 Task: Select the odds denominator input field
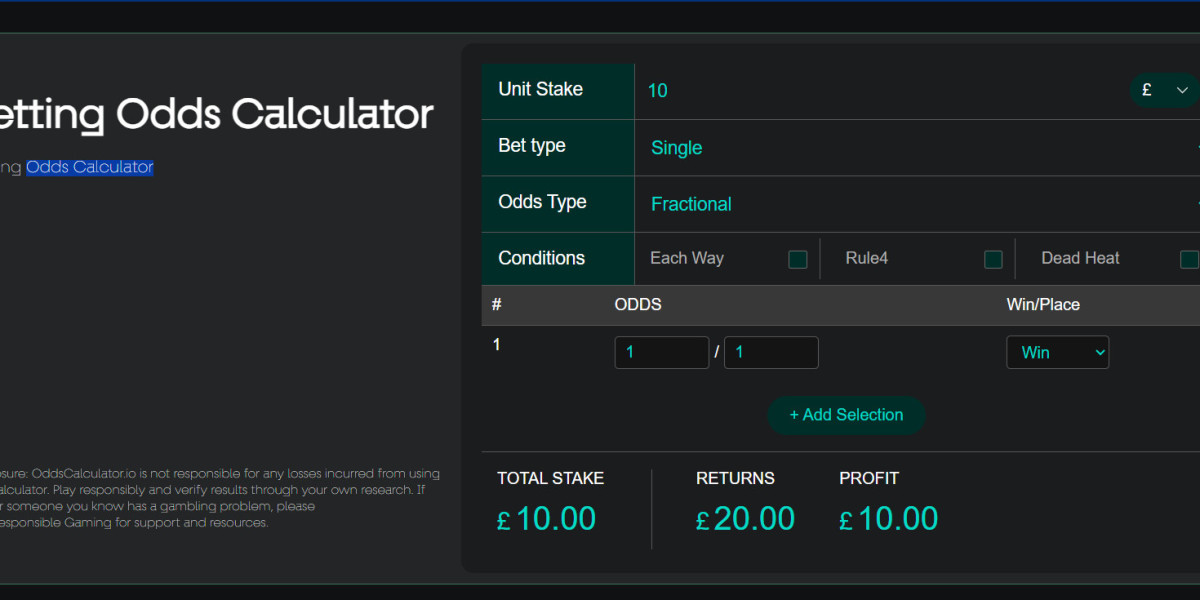click(x=771, y=352)
